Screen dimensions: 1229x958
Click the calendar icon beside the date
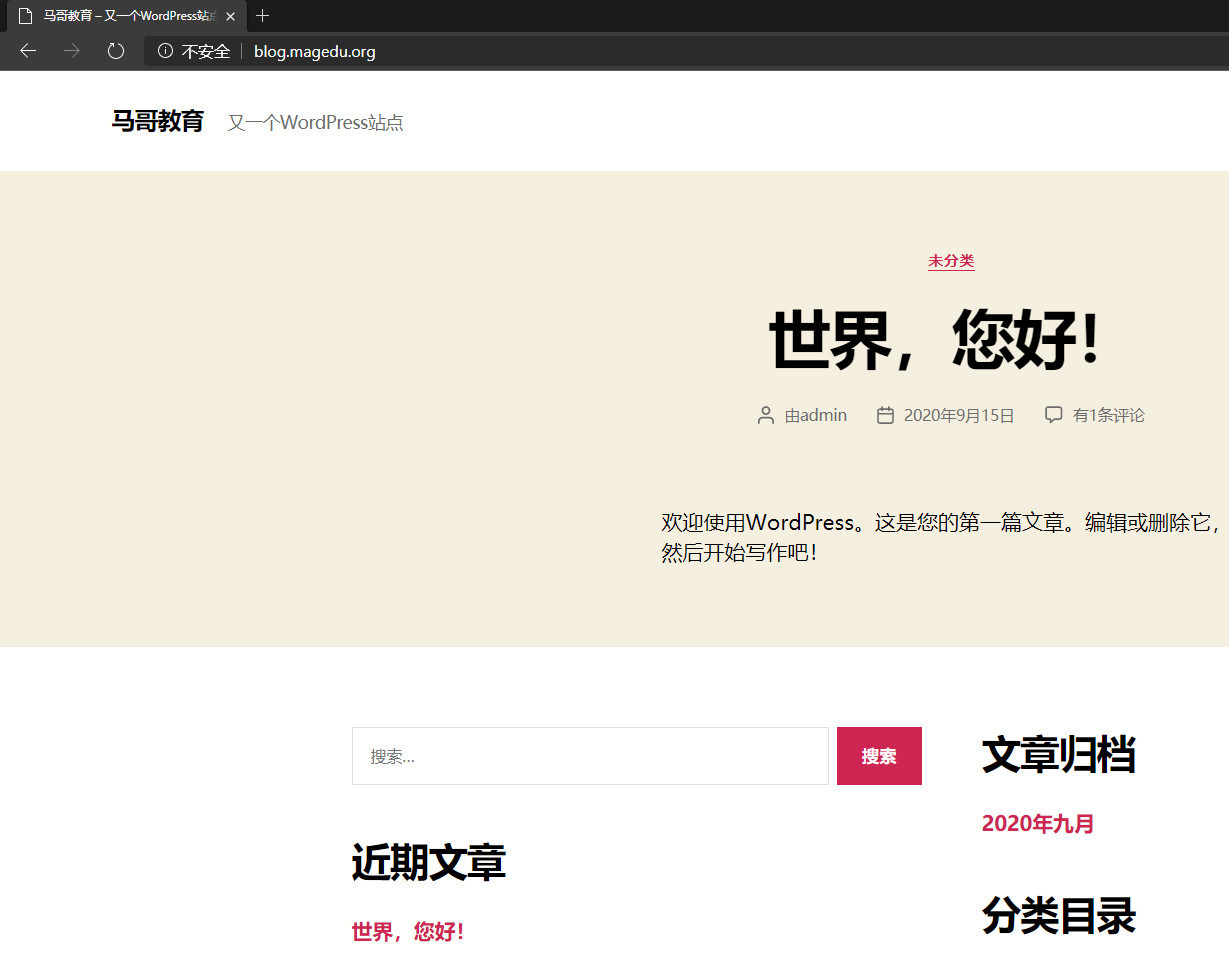coord(885,415)
